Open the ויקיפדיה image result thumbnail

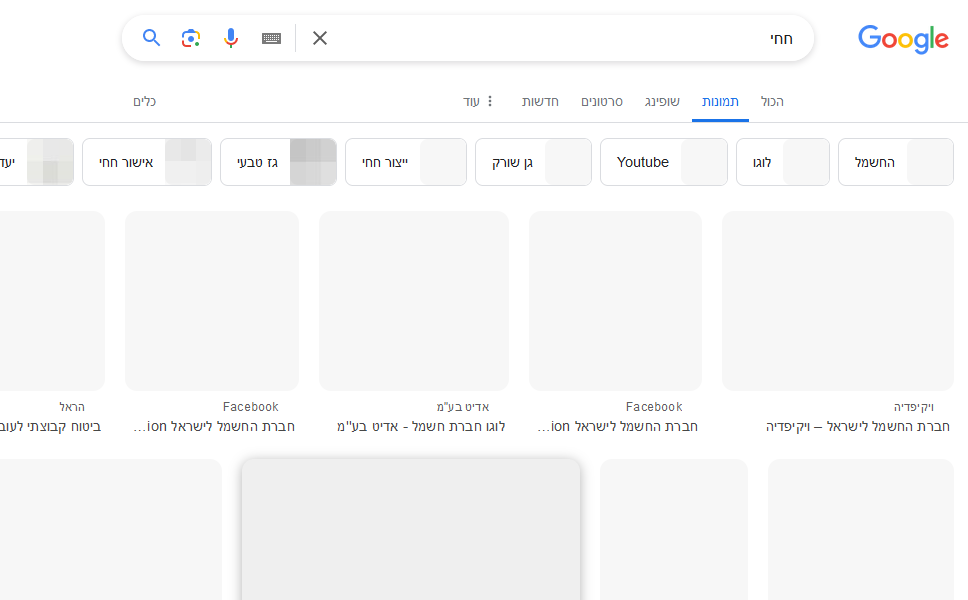coord(838,301)
